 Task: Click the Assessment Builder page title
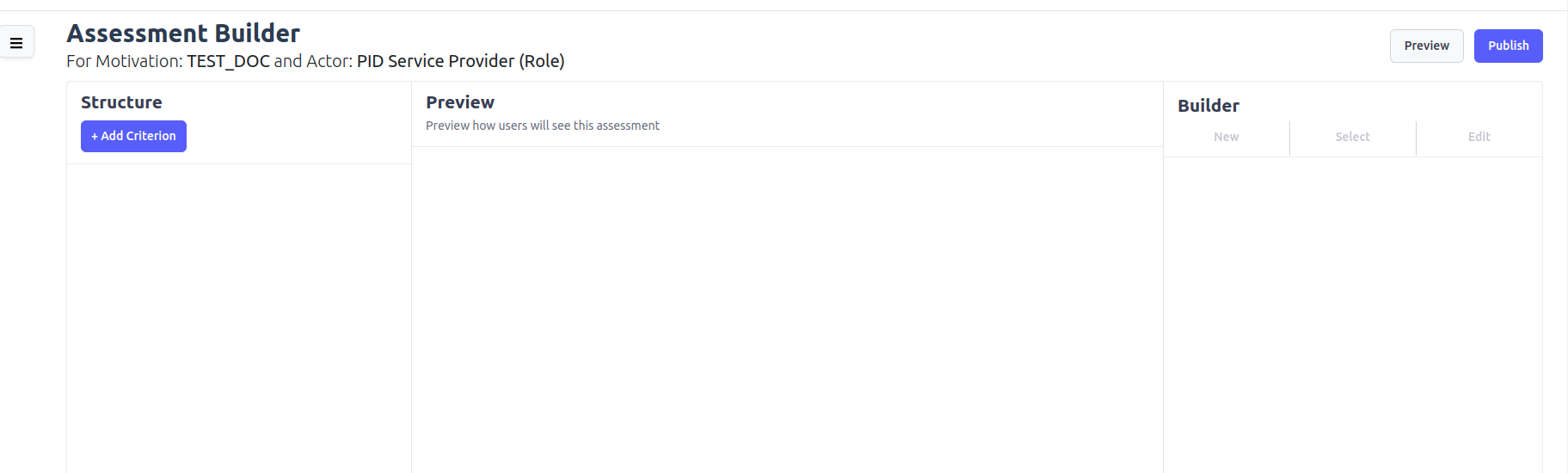183,33
